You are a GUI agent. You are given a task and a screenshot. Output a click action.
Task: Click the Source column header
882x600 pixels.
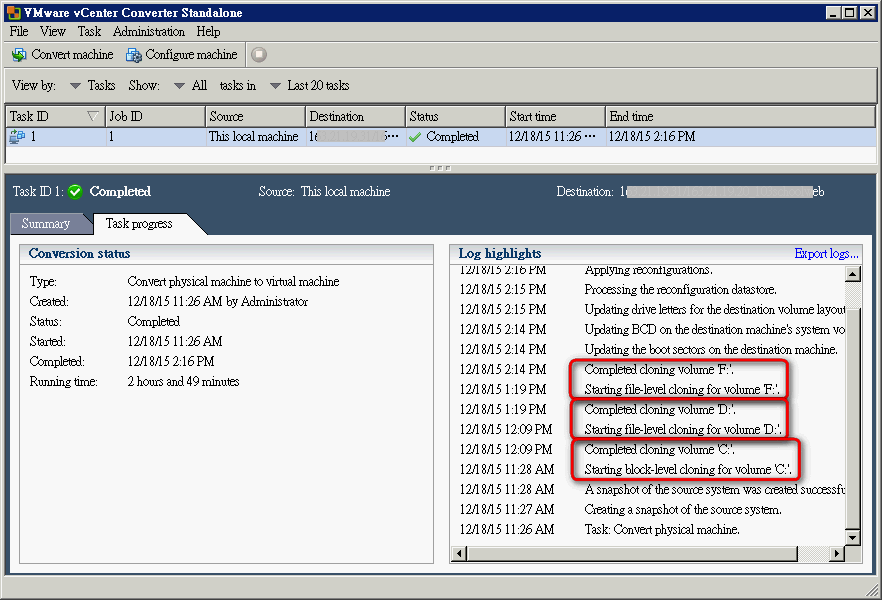[x=255, y=116]
